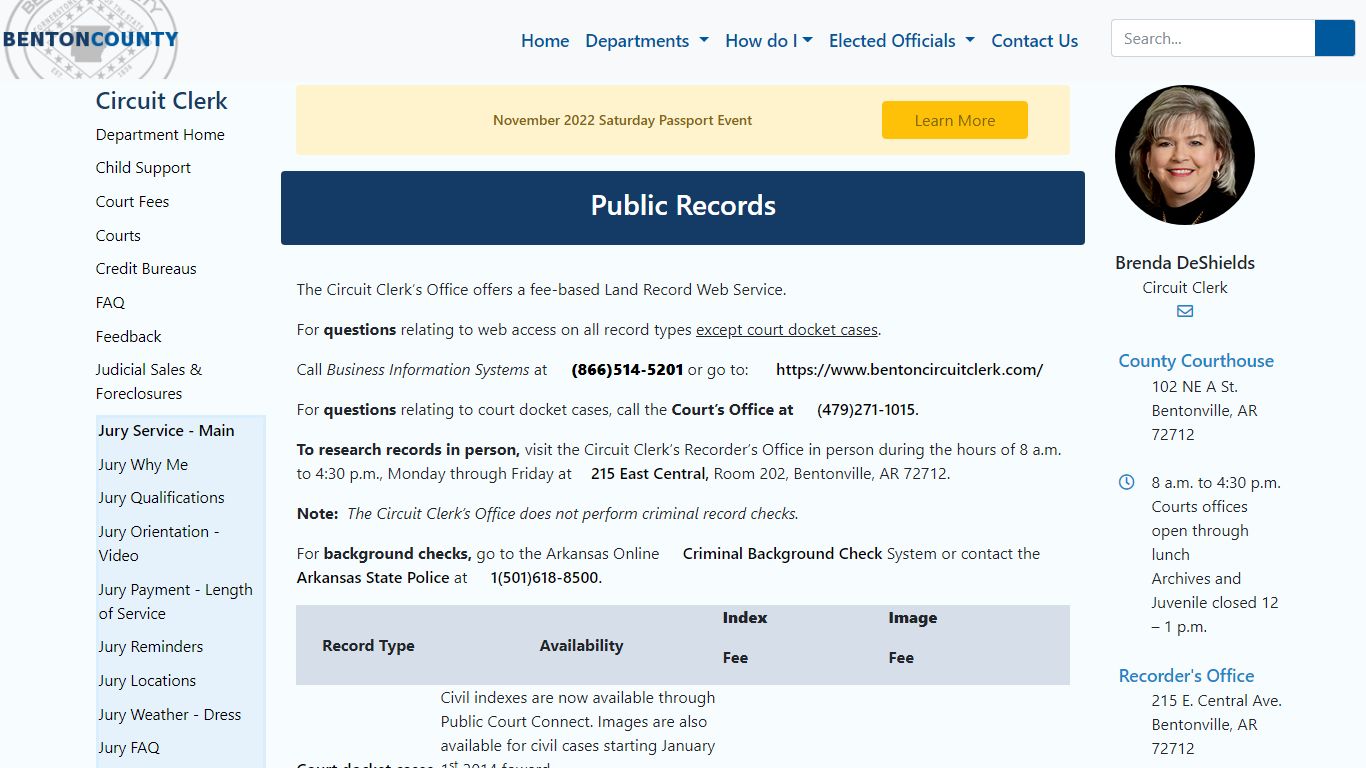Click Brenda DeShields portrait photo
The width and height of the screenshot is (1366, 768).
pos(1184,155)
